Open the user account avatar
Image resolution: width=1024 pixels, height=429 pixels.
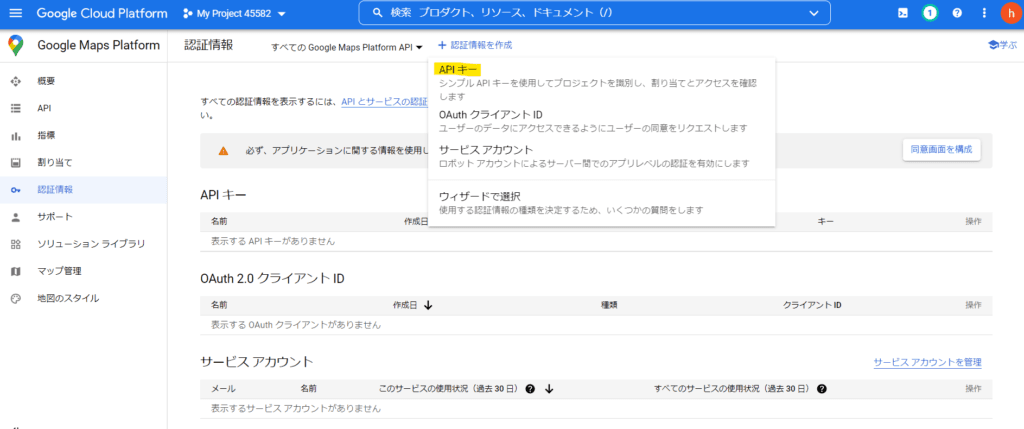pos(1010,13)
